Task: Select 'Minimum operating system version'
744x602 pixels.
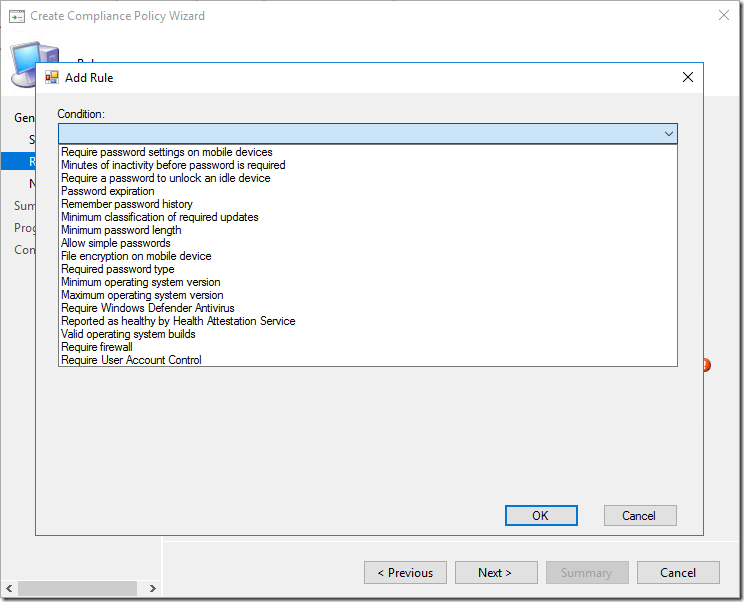Action: [x=141, y=282]
